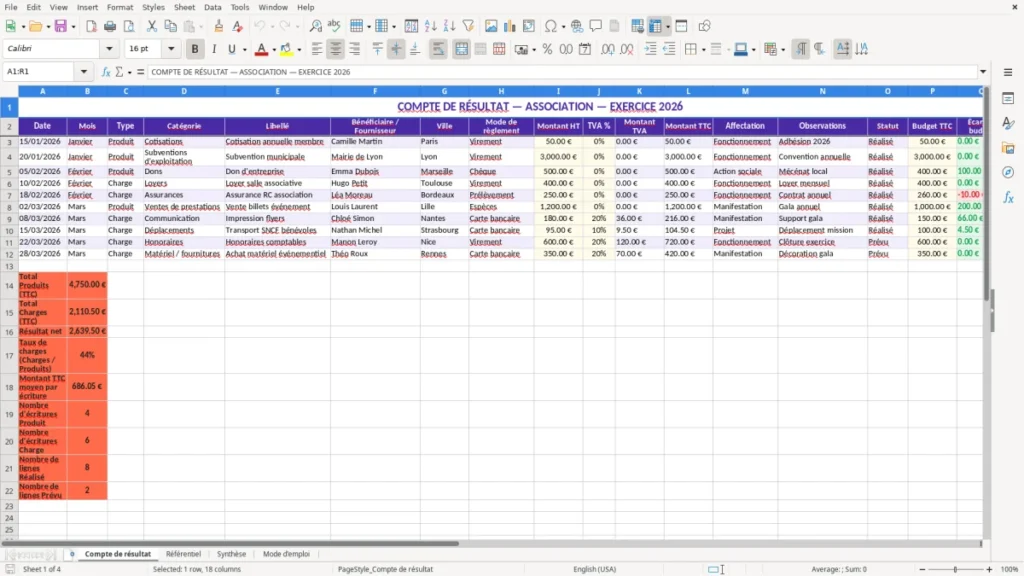Open the File menu
The image size is (1024, 576).
(11, 7)
